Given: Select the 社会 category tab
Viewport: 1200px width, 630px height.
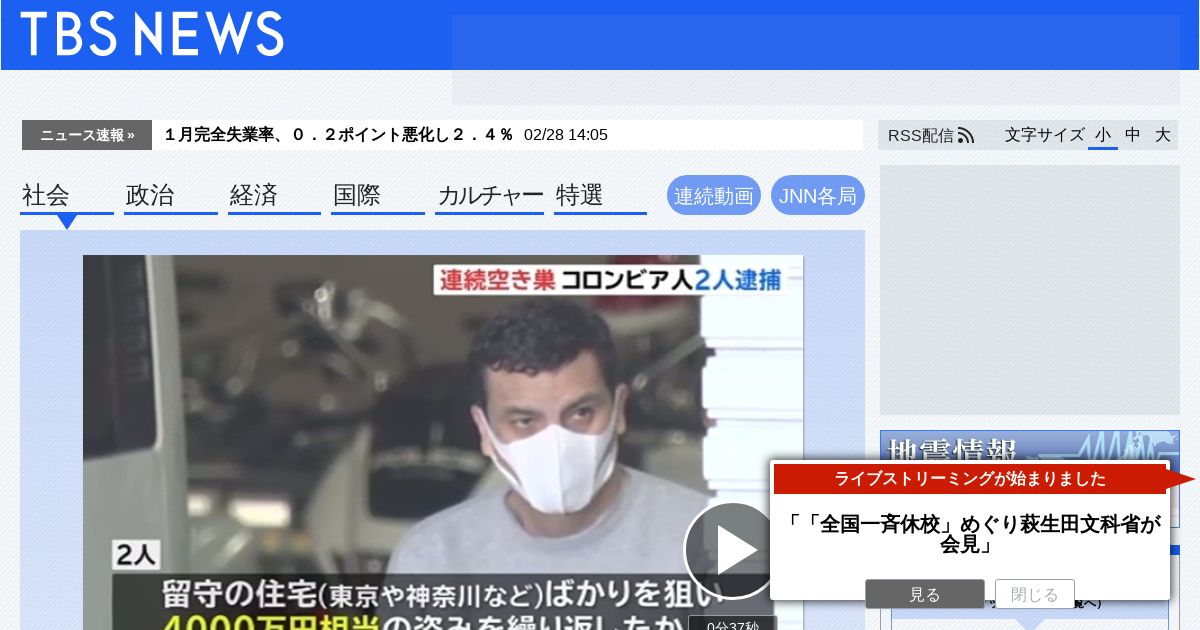Looking at the screenshot, I should (67, 196).
